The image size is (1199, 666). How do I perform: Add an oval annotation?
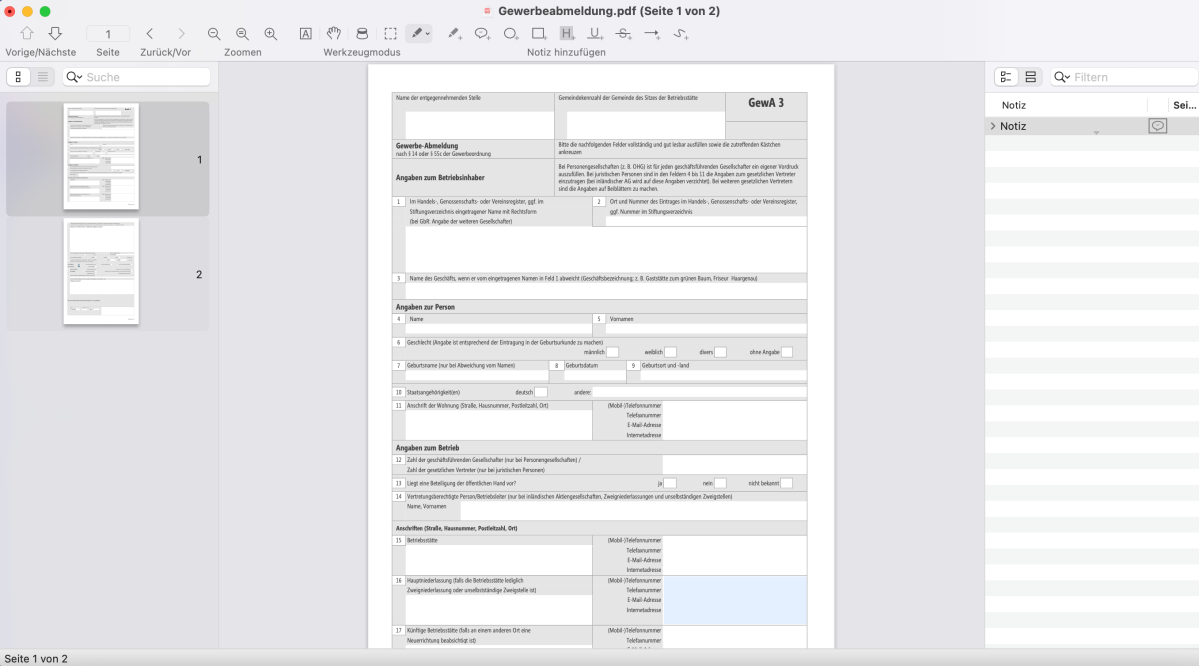[x=511, y=33]
